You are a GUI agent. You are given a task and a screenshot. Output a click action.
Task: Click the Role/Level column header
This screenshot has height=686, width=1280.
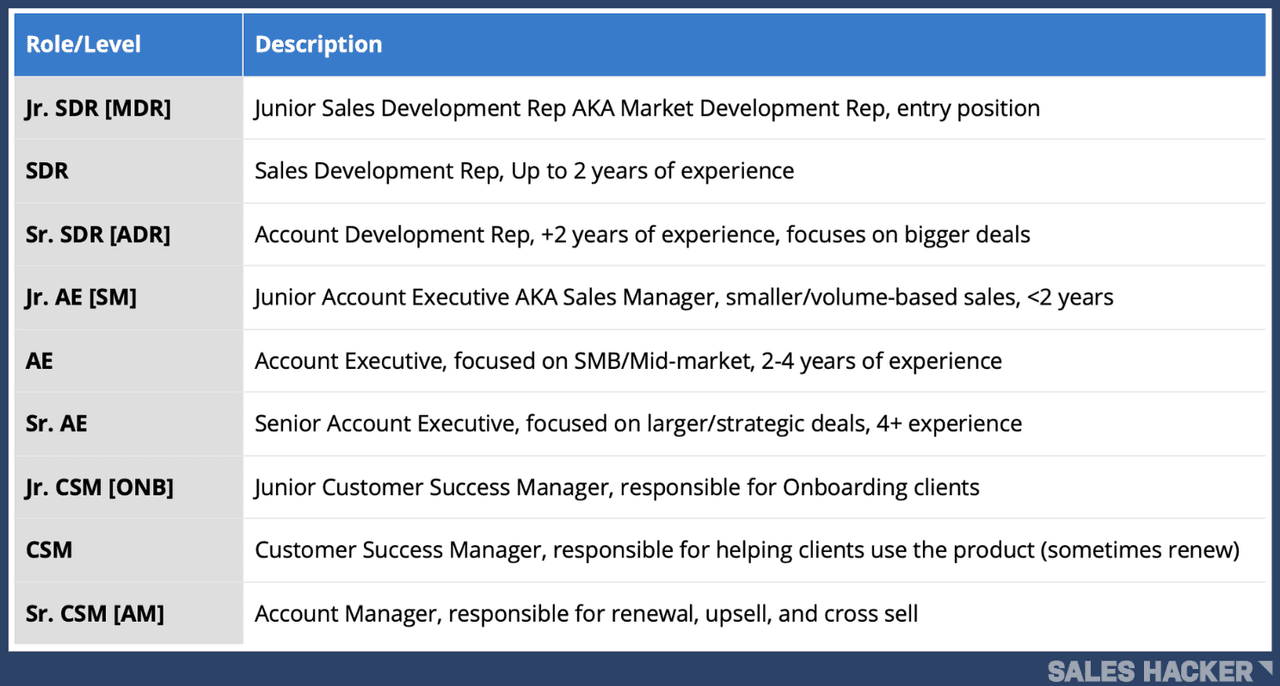[x=84, y=45]
